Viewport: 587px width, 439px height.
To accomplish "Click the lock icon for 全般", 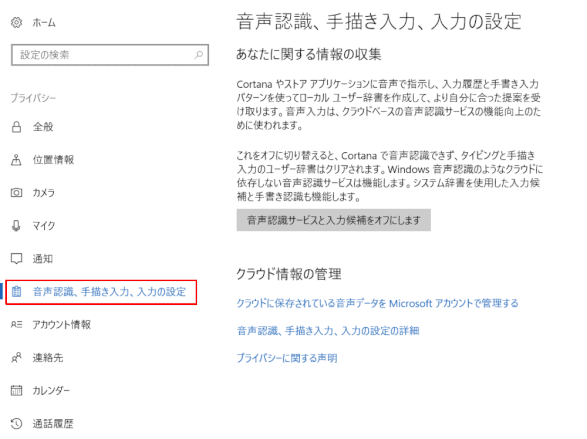I will [x=16, y=127].
